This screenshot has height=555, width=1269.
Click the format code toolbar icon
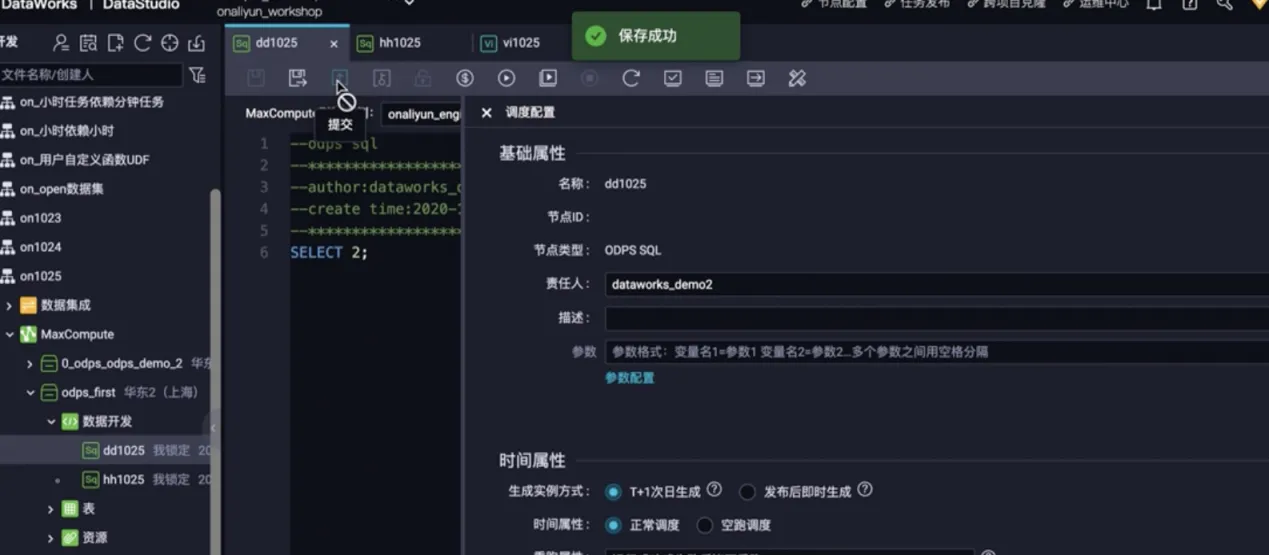click(x=714, y=78)
